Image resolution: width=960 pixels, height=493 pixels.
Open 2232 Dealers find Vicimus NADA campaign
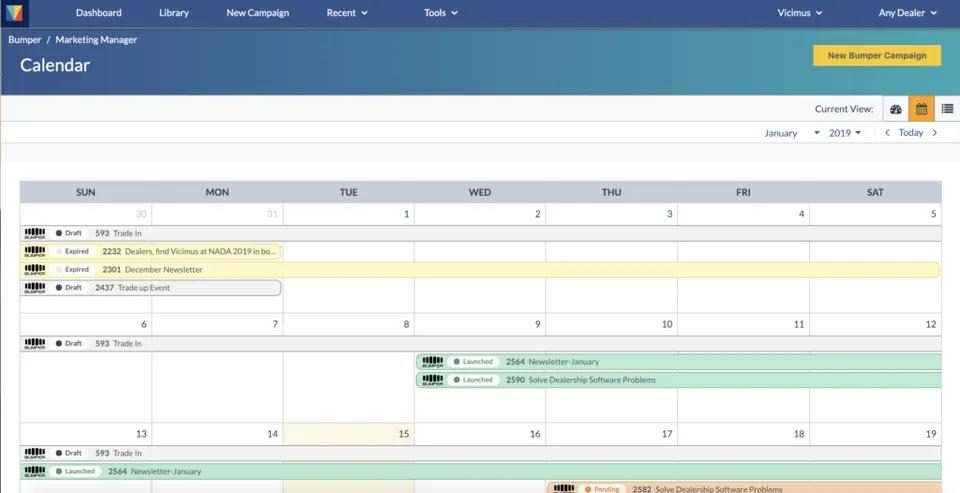[151, 251]
